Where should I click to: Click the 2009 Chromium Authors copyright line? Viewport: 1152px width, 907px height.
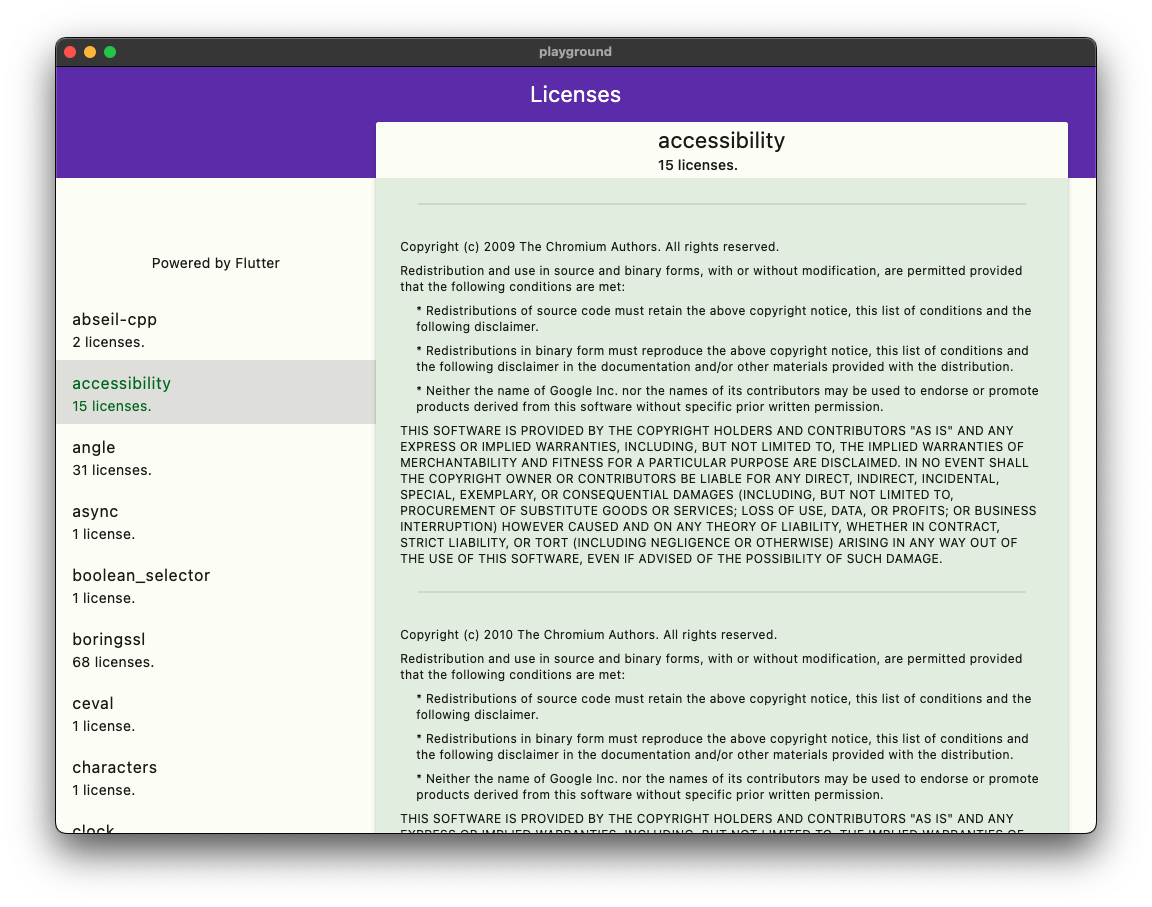tap(588, 246)
